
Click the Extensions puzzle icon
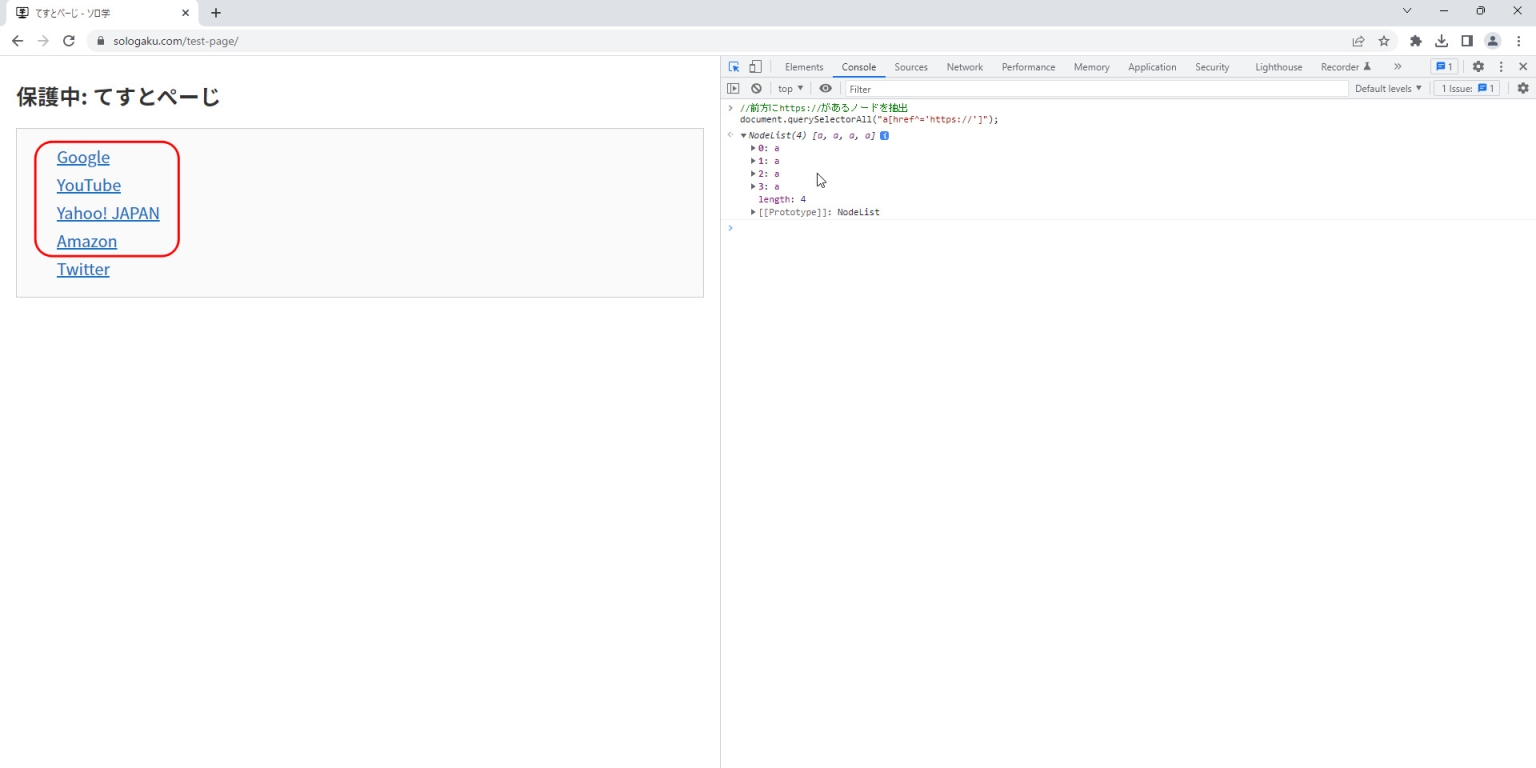click(x=1415, y=41)
